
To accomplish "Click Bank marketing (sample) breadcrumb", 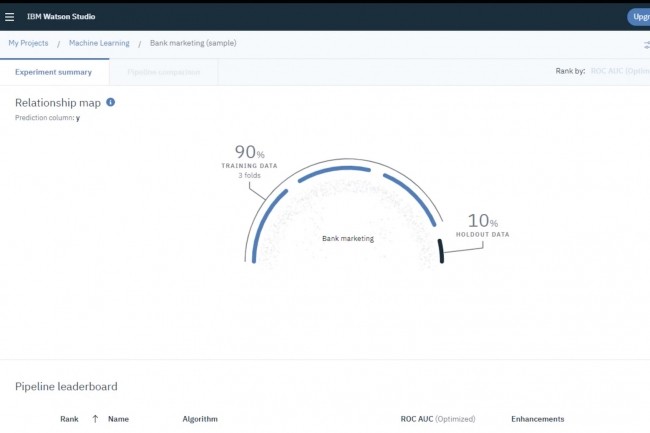I will (193, 43).
